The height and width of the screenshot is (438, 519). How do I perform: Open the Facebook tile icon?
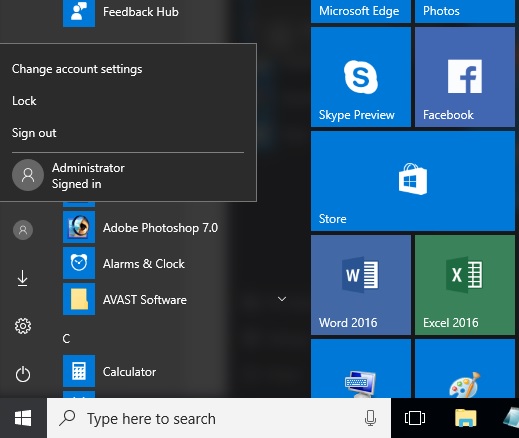(x=465, y=76)
